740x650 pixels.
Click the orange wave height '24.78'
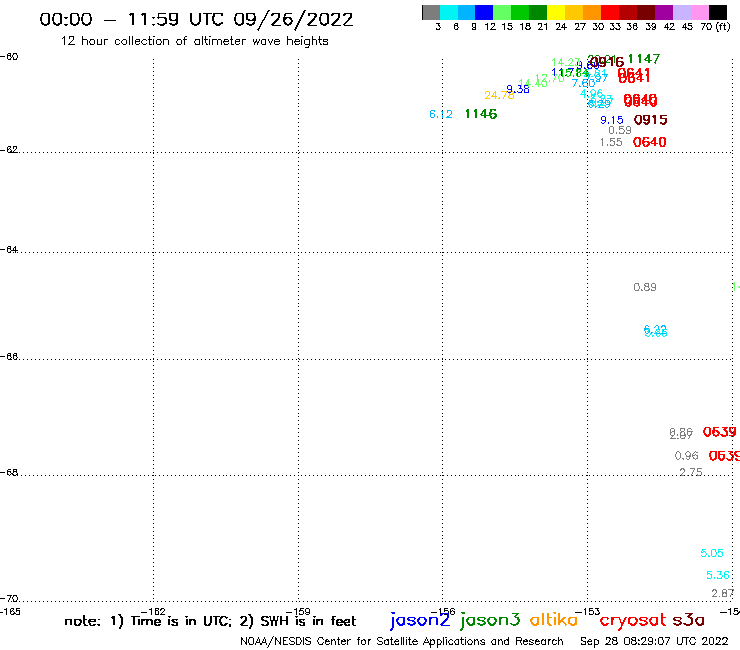(x=499, y=95)
